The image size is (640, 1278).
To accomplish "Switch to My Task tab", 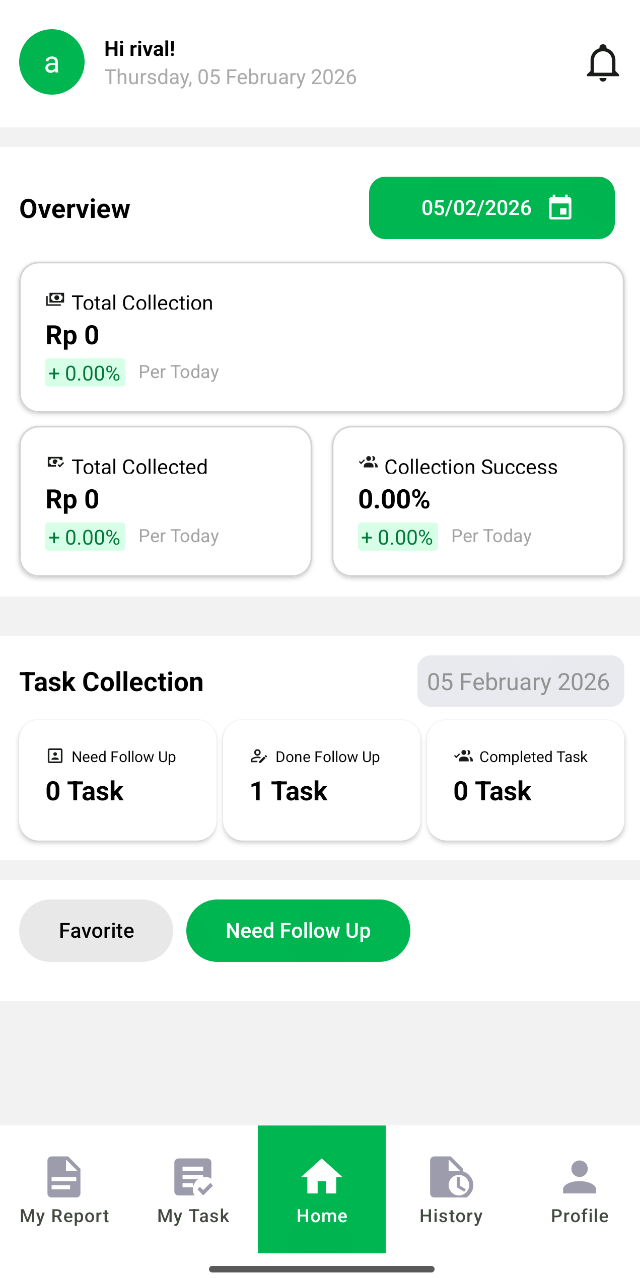I will [x=193, y=1190].
